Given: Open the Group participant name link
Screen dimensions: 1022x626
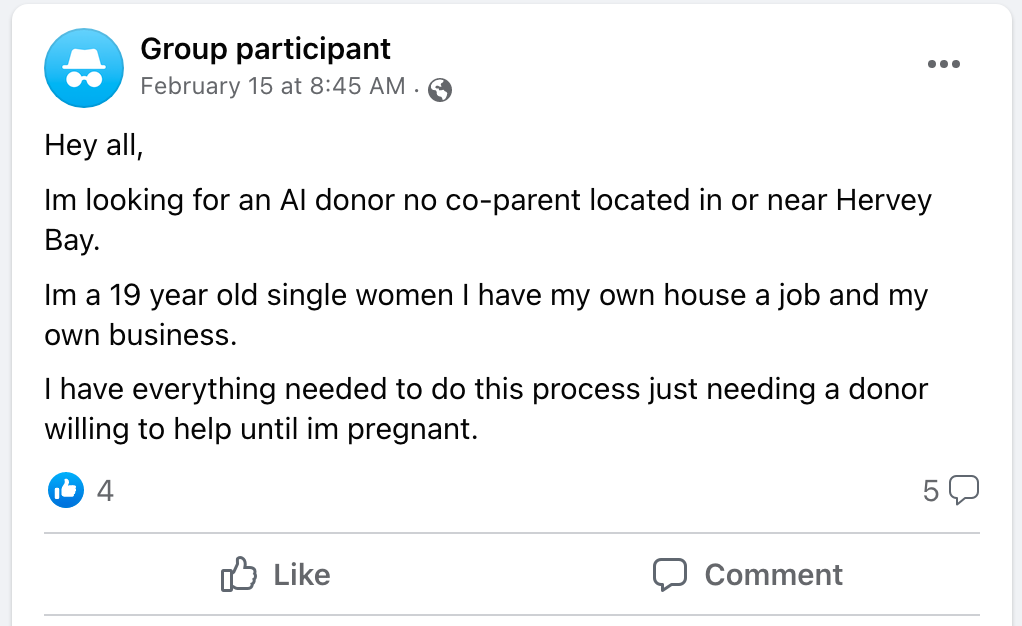Looking at the screenshot, I should [x=265, y=49].
